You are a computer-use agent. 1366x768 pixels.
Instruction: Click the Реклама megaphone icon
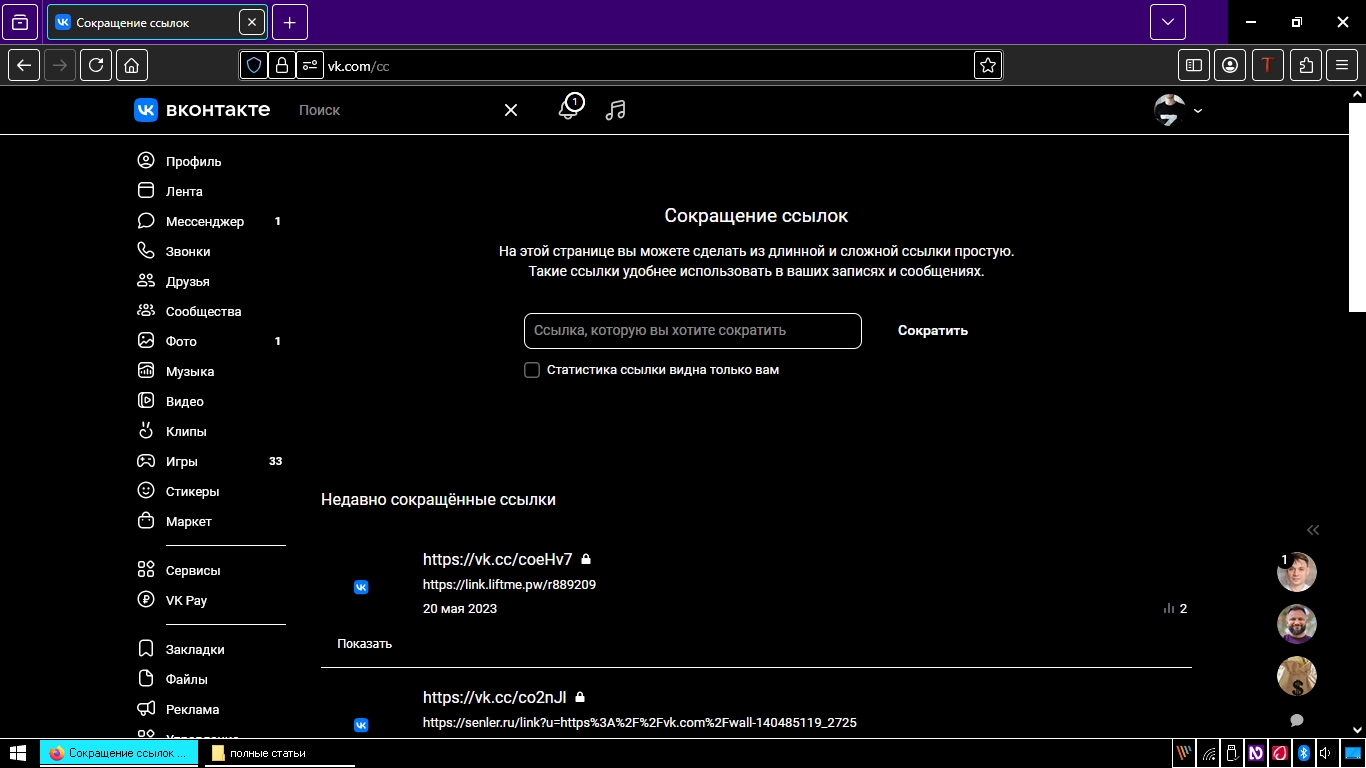tap(146, 709)
